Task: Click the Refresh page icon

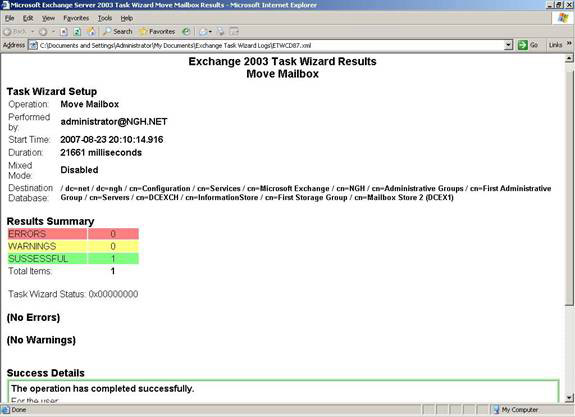Action: point(77,32)
